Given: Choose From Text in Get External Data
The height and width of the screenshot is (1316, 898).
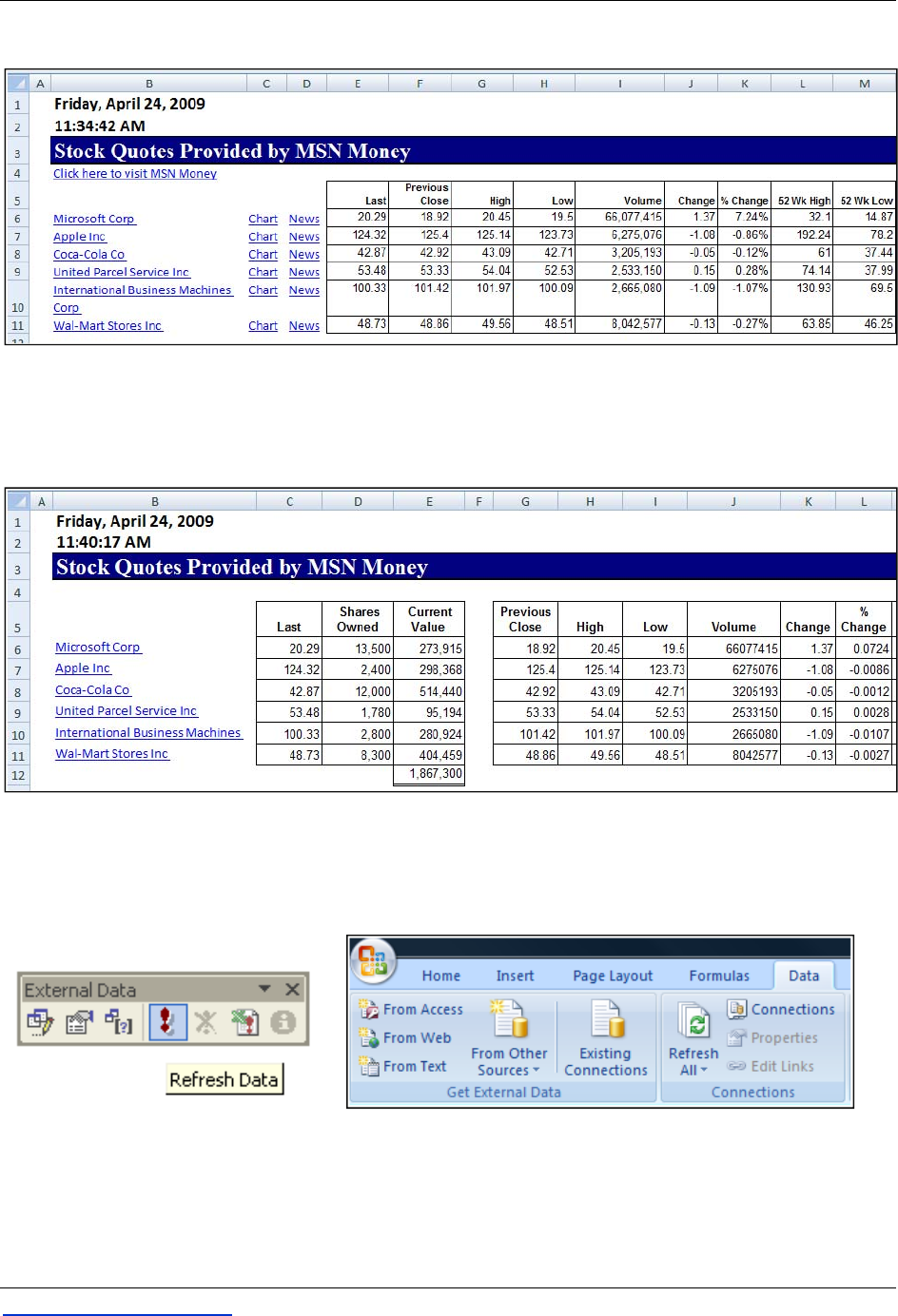Looking at the screenshot, I should [x=403, y=1066].
